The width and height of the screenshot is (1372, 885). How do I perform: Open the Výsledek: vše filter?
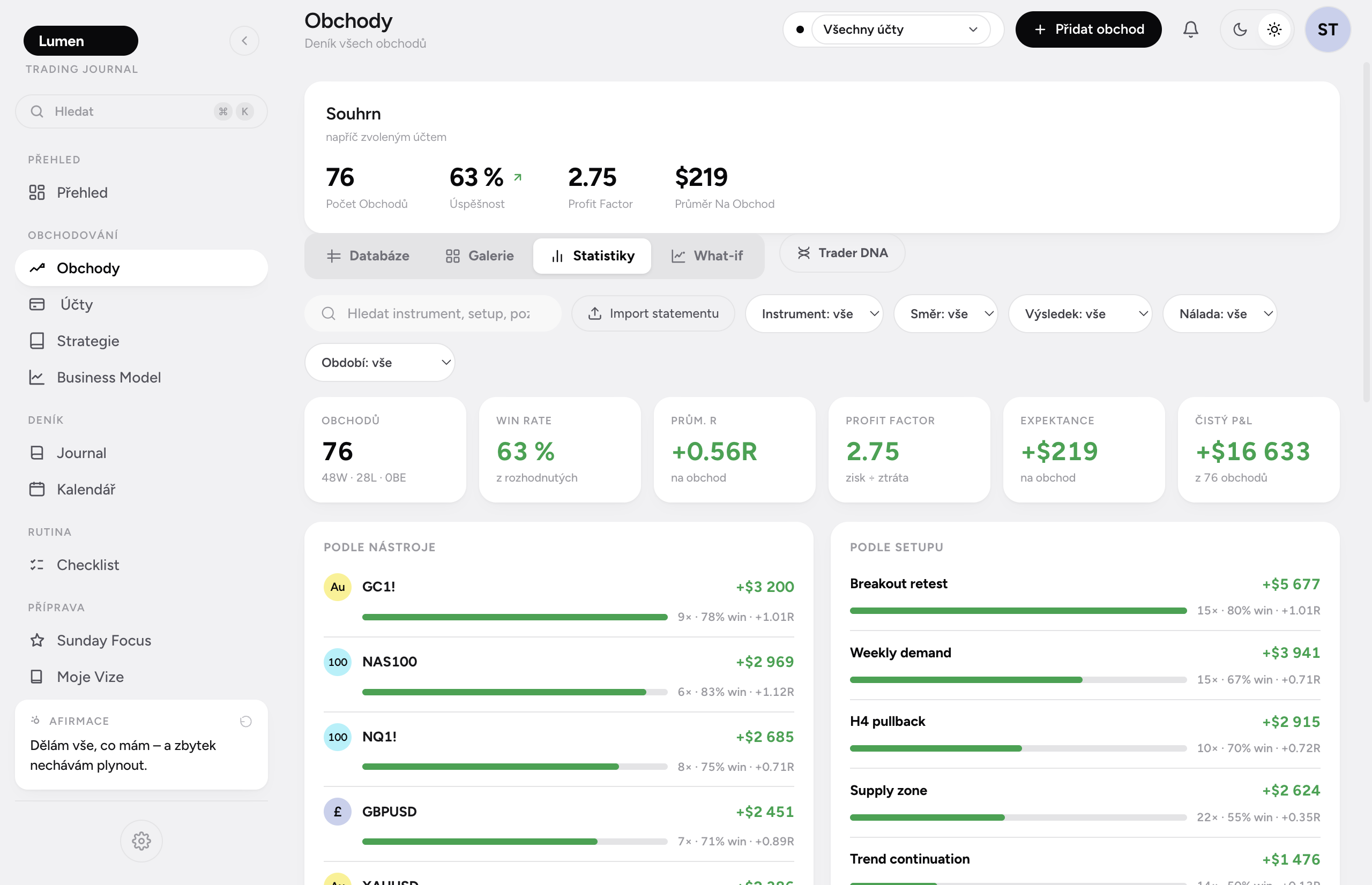tap(1080, 314)
